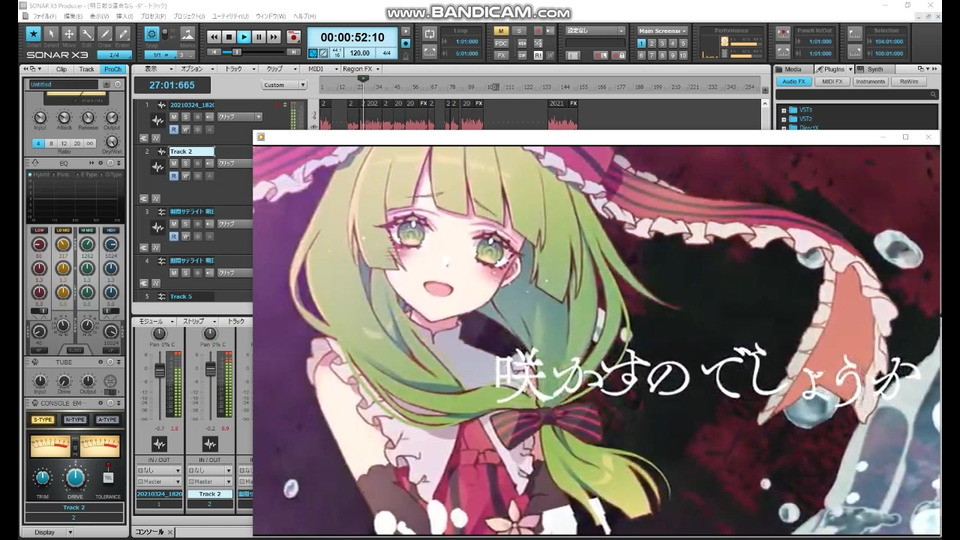The height and width of the screenshot is (540, 960).
Task: Open the Marks landmark module icon
Action: pyautogui.click(x=188, y=34)
